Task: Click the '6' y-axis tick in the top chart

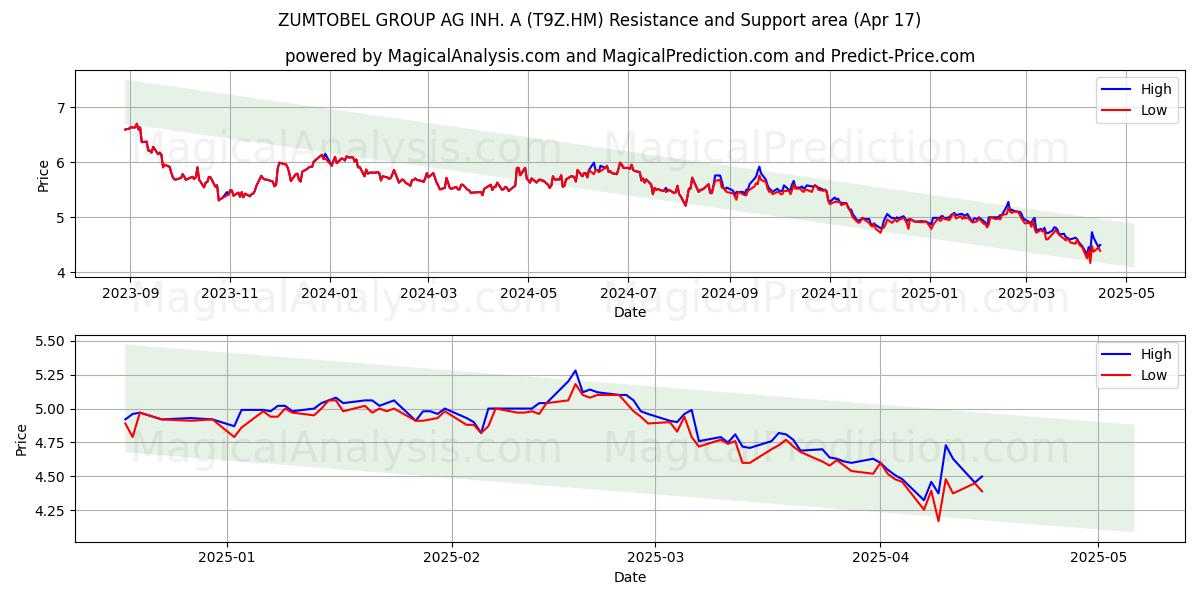Action: [x=60, y=163]
